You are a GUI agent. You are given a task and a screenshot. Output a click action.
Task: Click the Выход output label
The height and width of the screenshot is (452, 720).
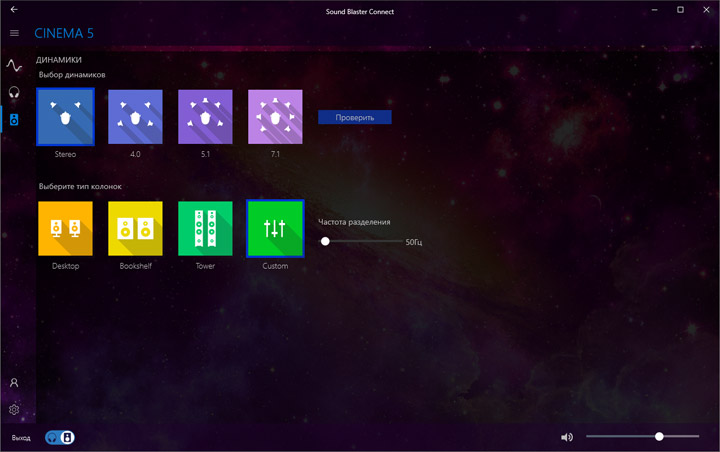point(21,438)
